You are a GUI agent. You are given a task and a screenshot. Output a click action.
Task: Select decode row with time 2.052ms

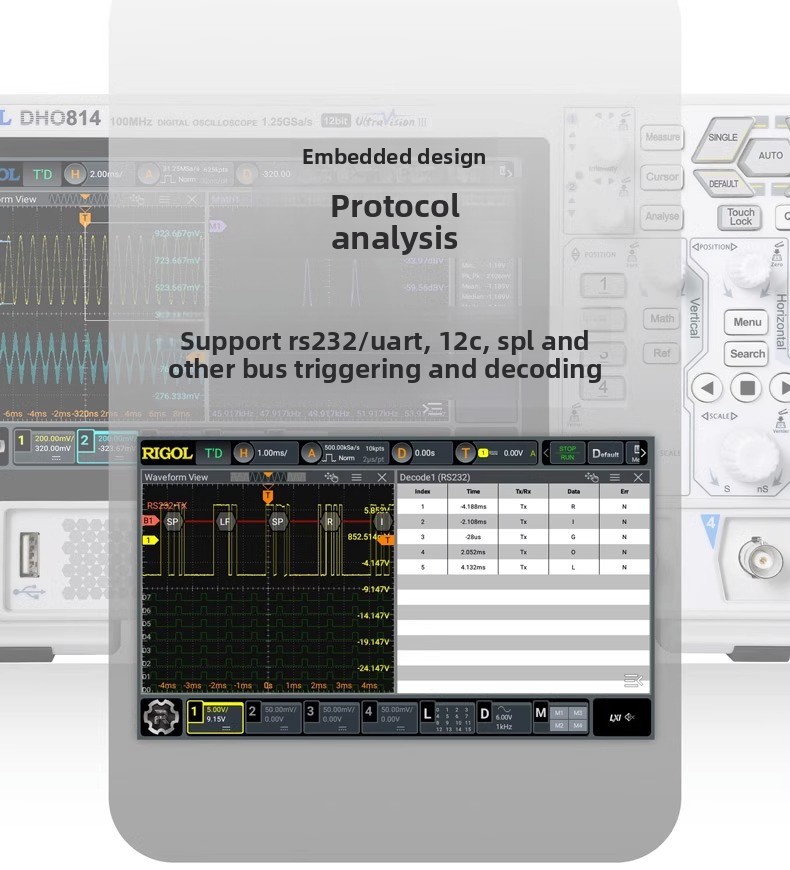[x=523, y=552]
